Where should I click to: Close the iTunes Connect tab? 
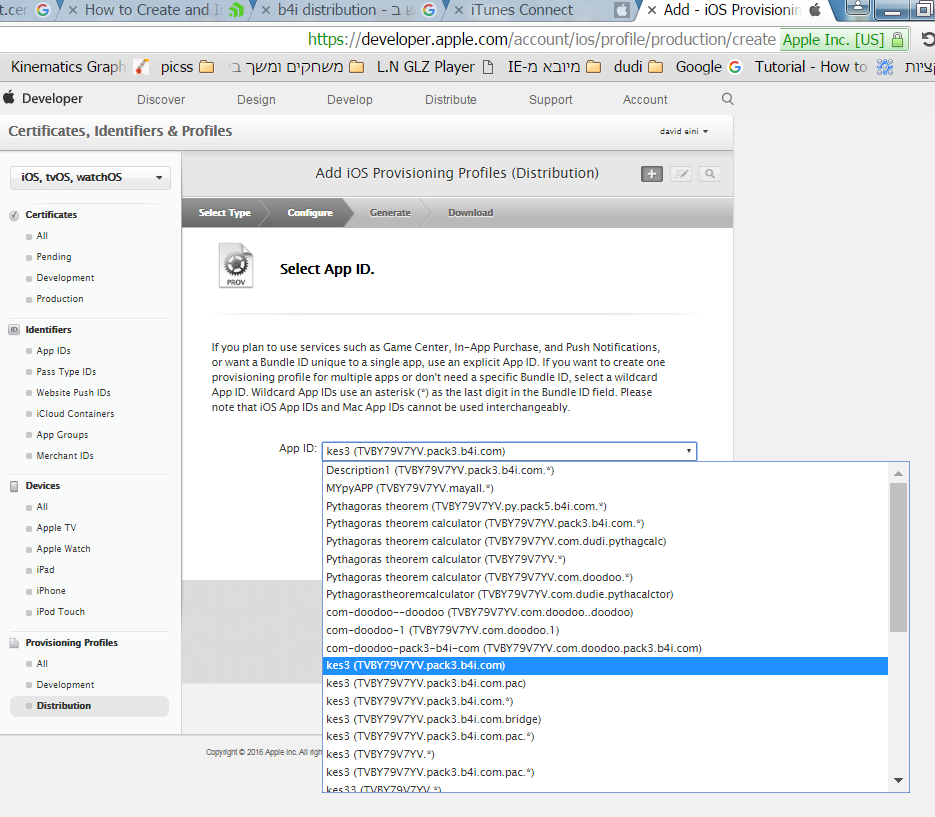[459, 10]
